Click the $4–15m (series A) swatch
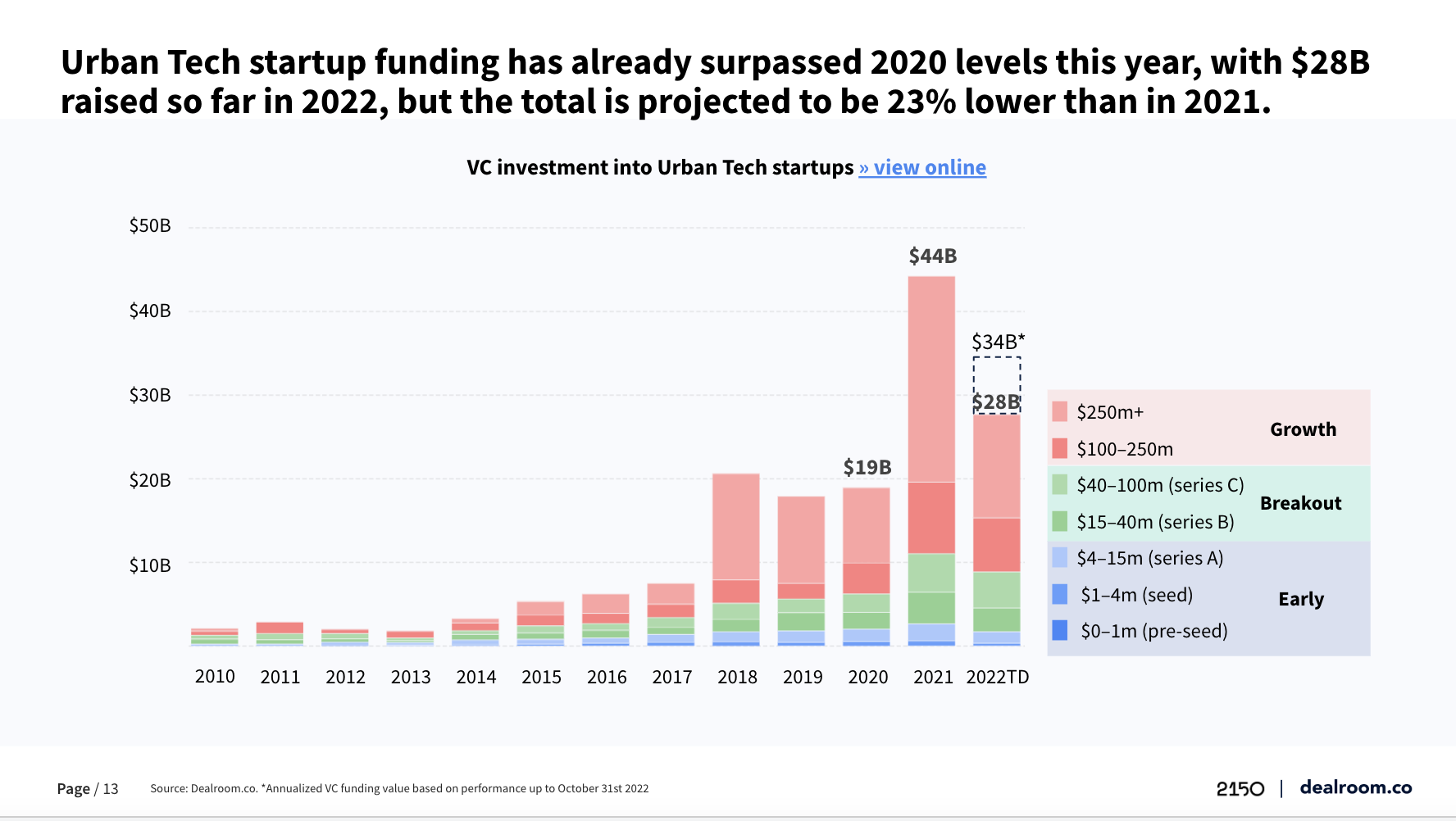Viewport: 1456px width, 821px height. point(1059,557)
